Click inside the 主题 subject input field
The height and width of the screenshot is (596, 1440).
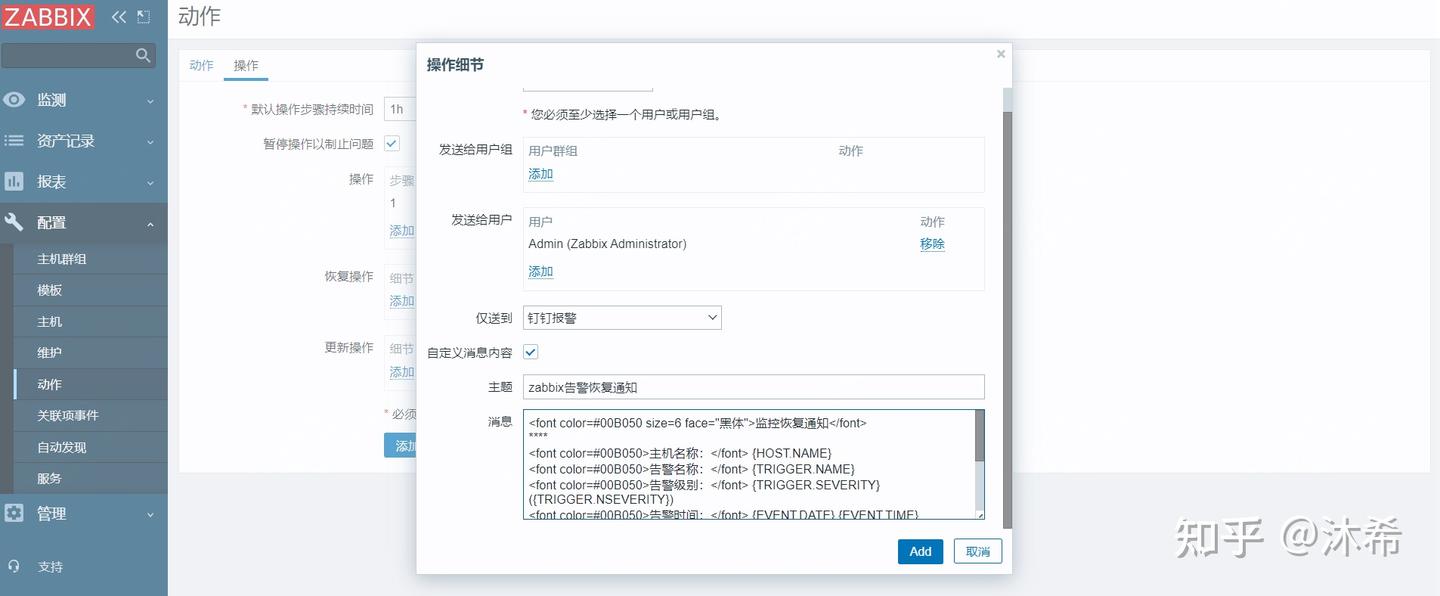click(750, 386)
